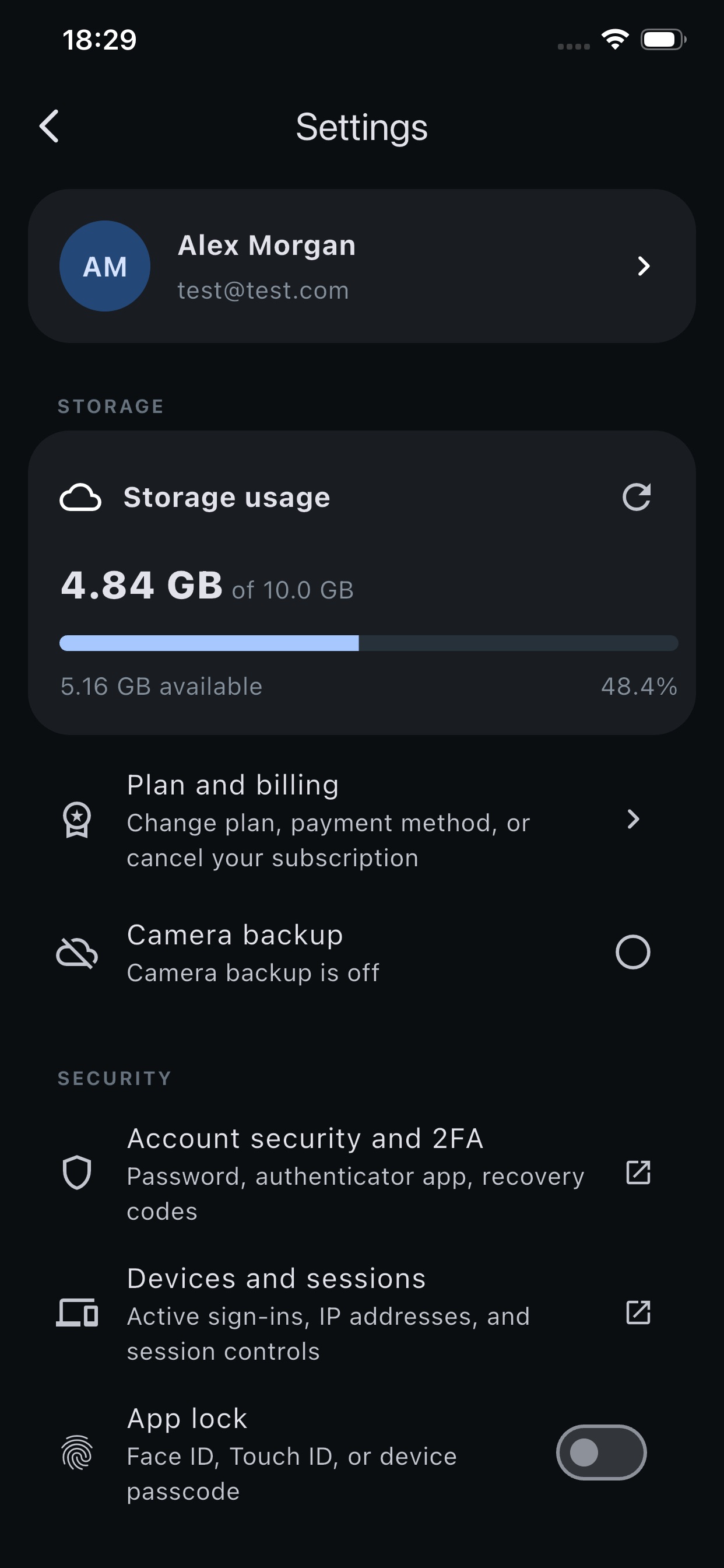Tap the crossed-out cloud Camera backup icon
Viewport: 724px width, 1568px height.
pos(78,952)
